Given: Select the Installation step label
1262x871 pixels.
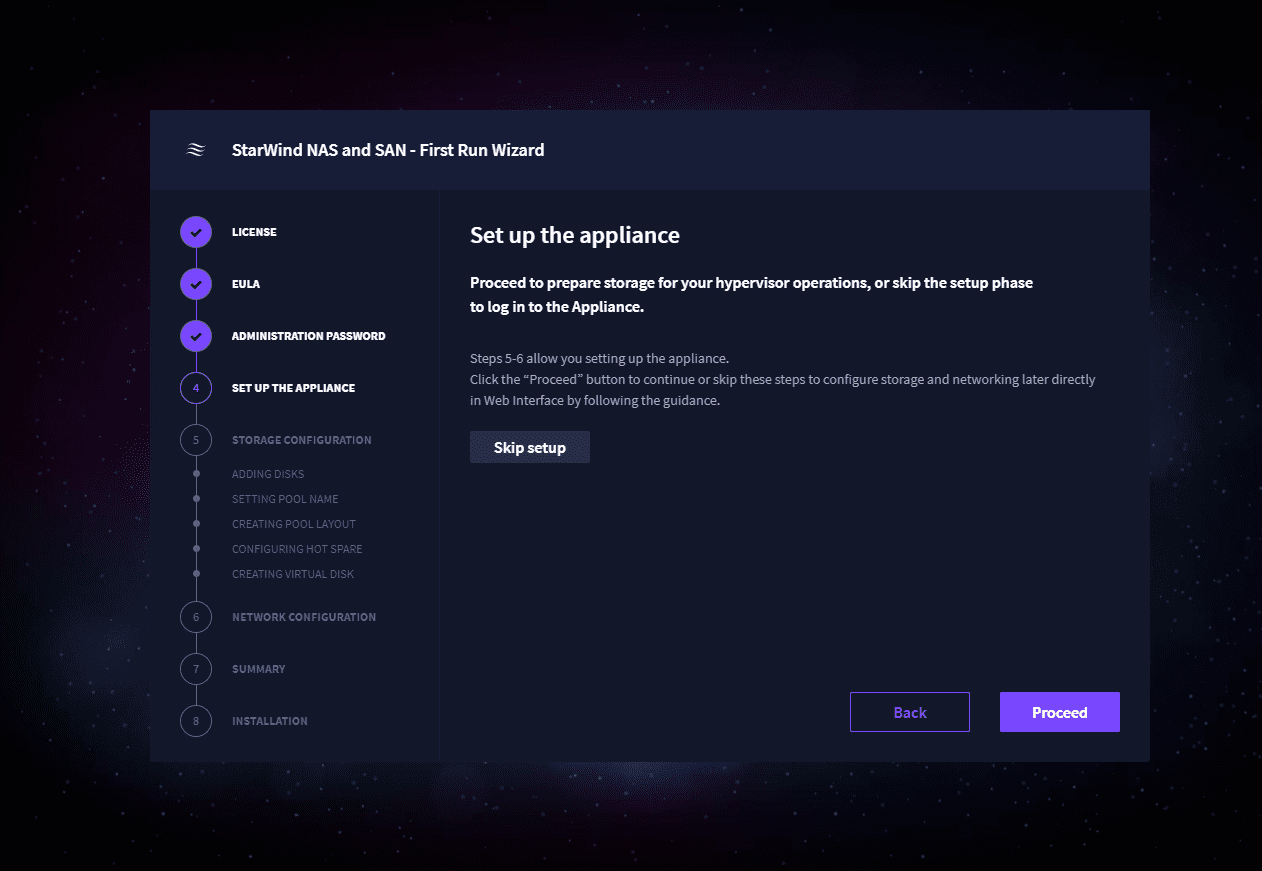Looking at the screenshot, I should pyautogui.click(x=269, y=721).
